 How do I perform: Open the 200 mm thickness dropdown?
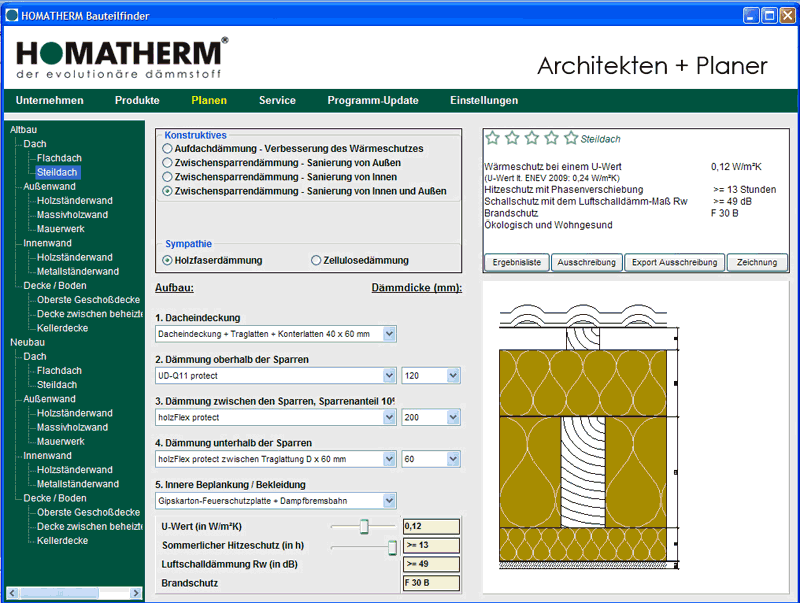453,418
